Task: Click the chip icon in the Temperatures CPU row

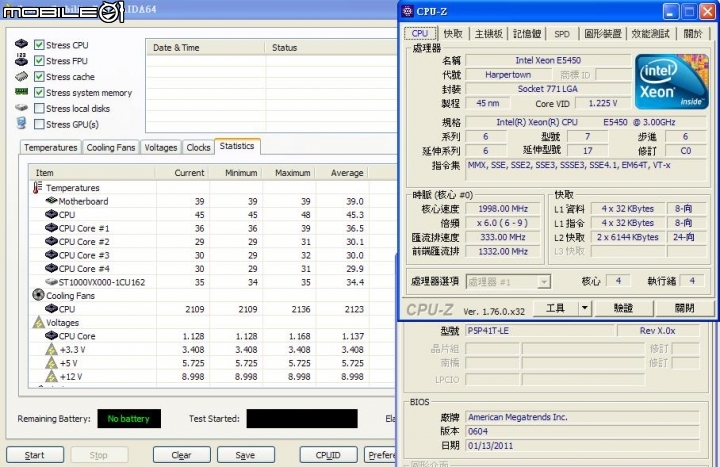Action: (51, 214)
